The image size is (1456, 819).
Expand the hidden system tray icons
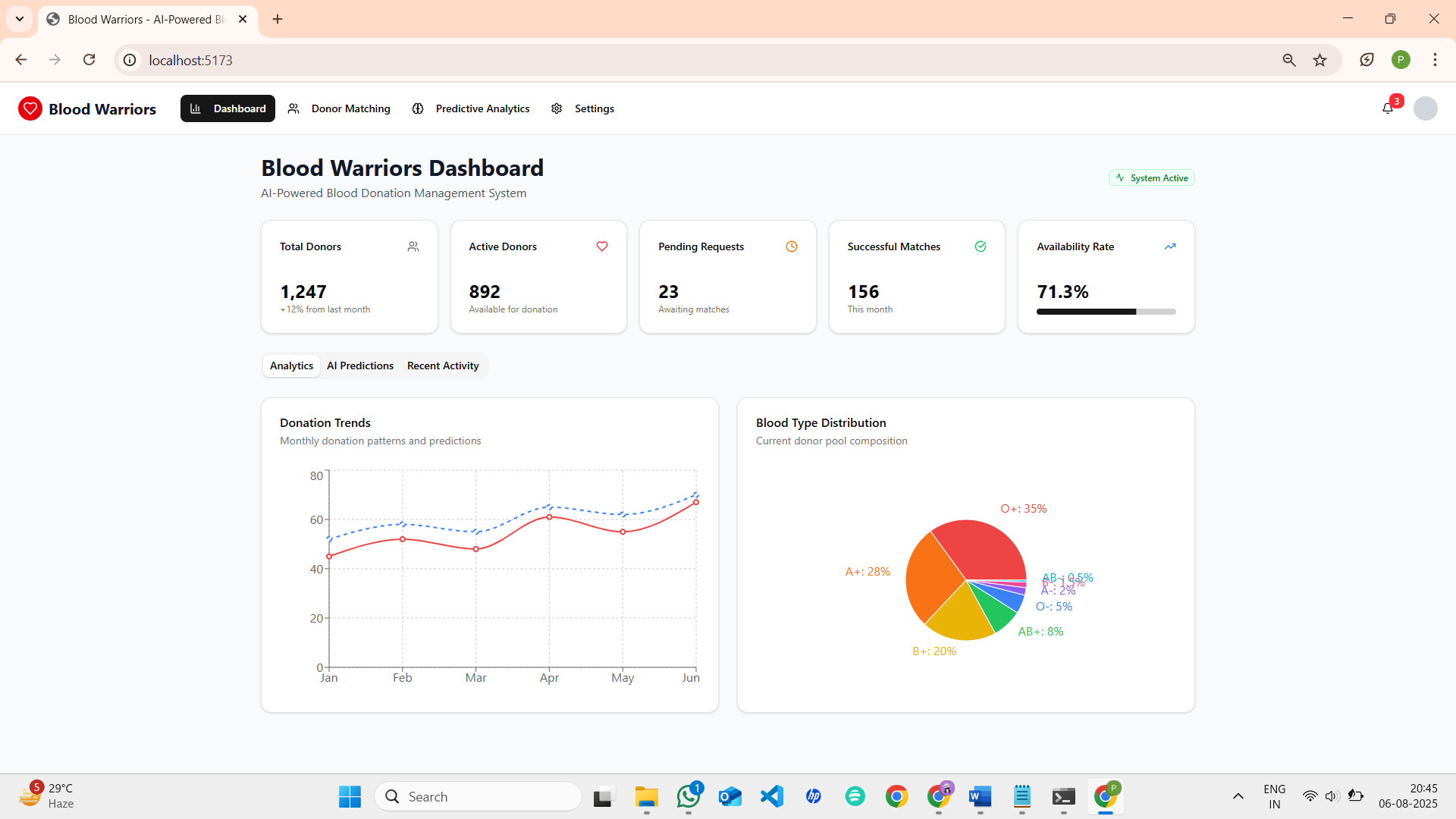pyautogui.click(x=1238, y=796)
